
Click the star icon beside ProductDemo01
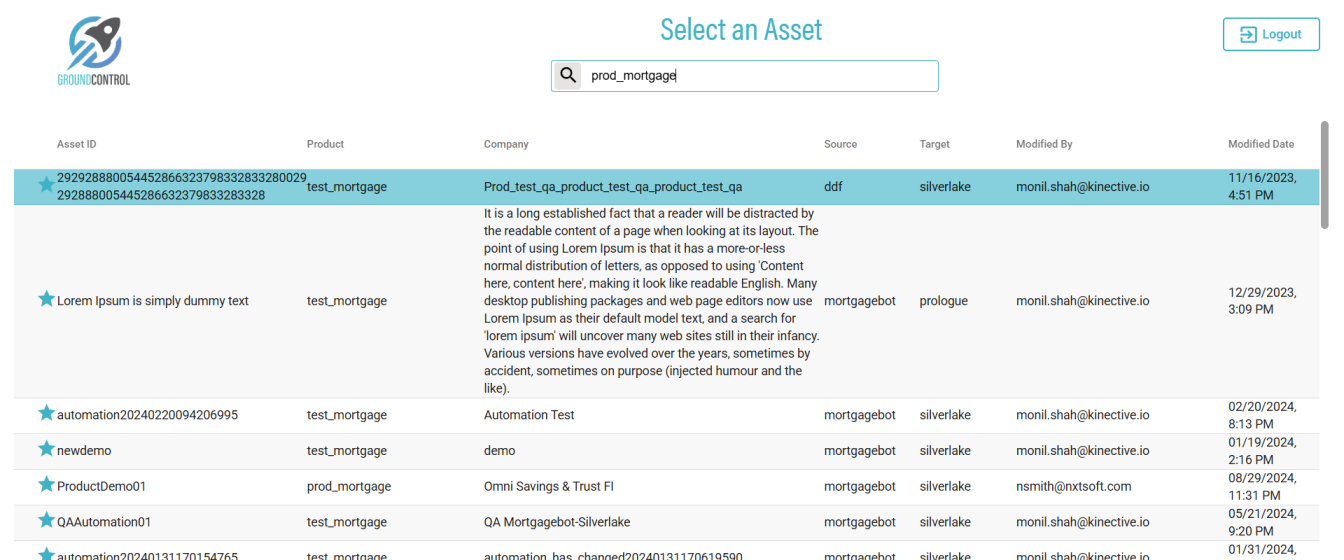coord(46,485)
